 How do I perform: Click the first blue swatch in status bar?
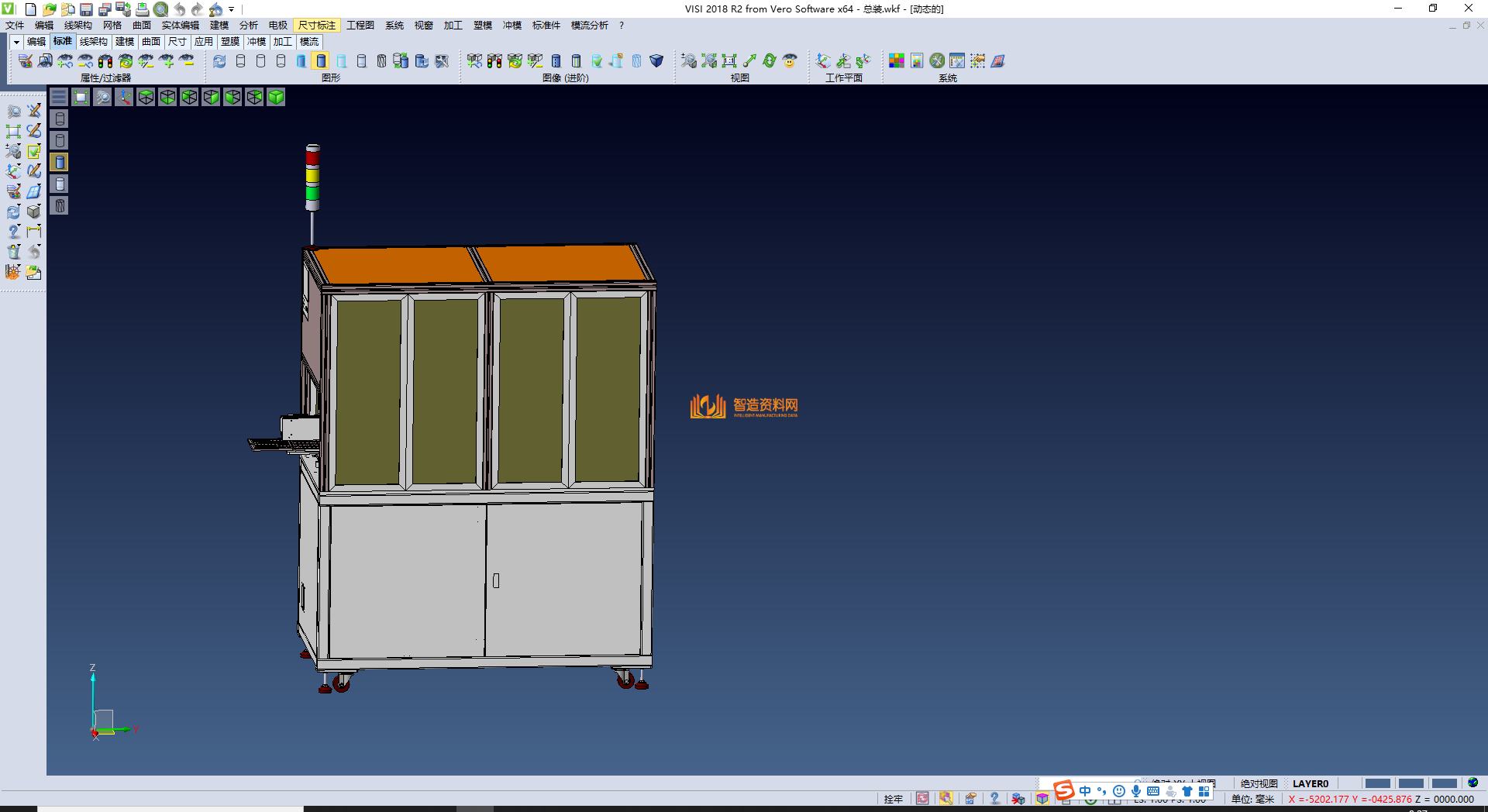pyautogui.click(x=1377, y=783)
